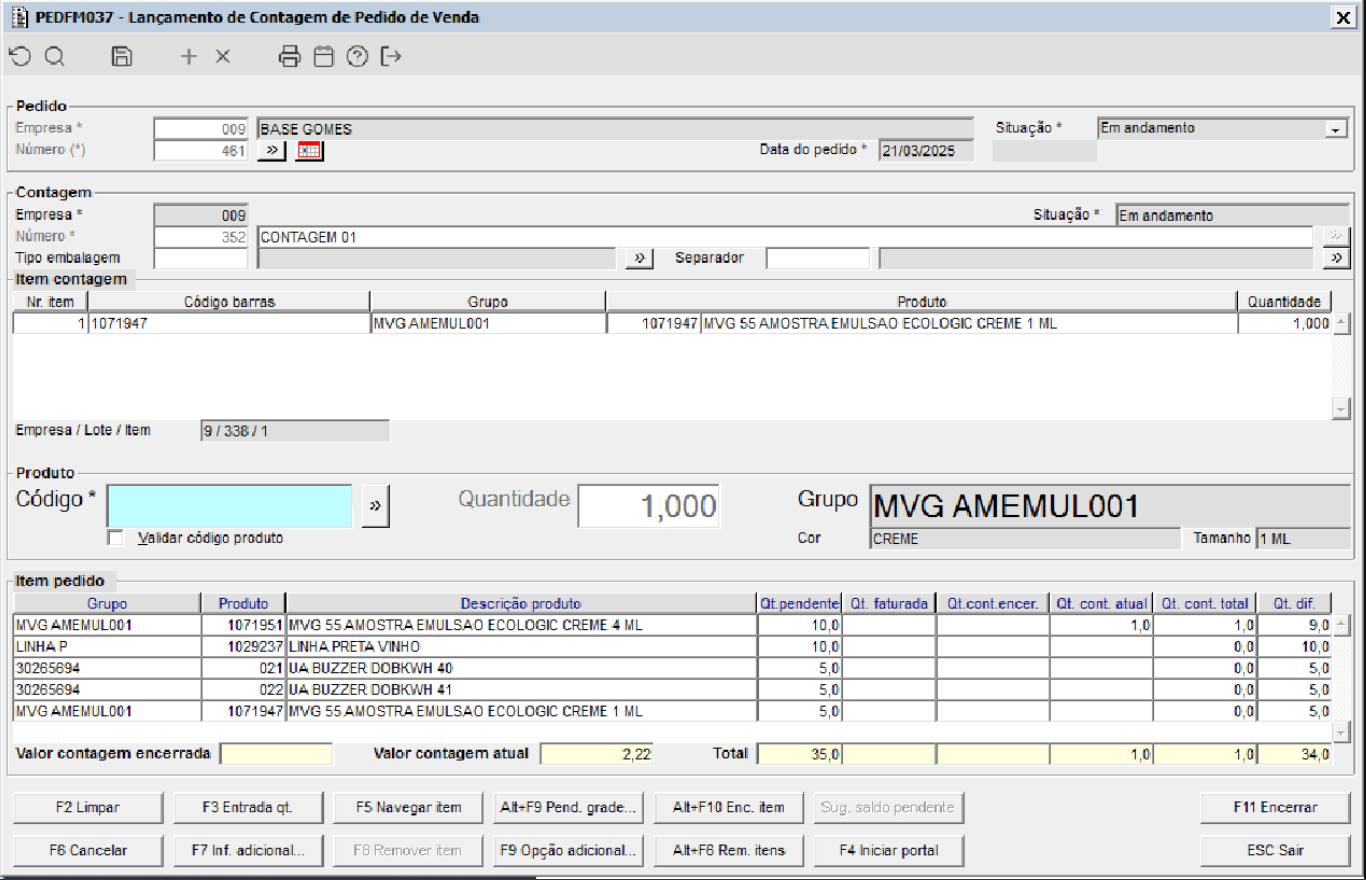Click the Qt. dif. column header

(1295, 603)
